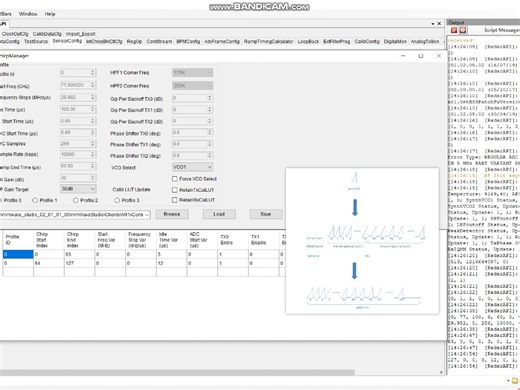520x390 pixels.
Task: Click the Profile Id spinner arrows
Action: (x=93, y=73)
